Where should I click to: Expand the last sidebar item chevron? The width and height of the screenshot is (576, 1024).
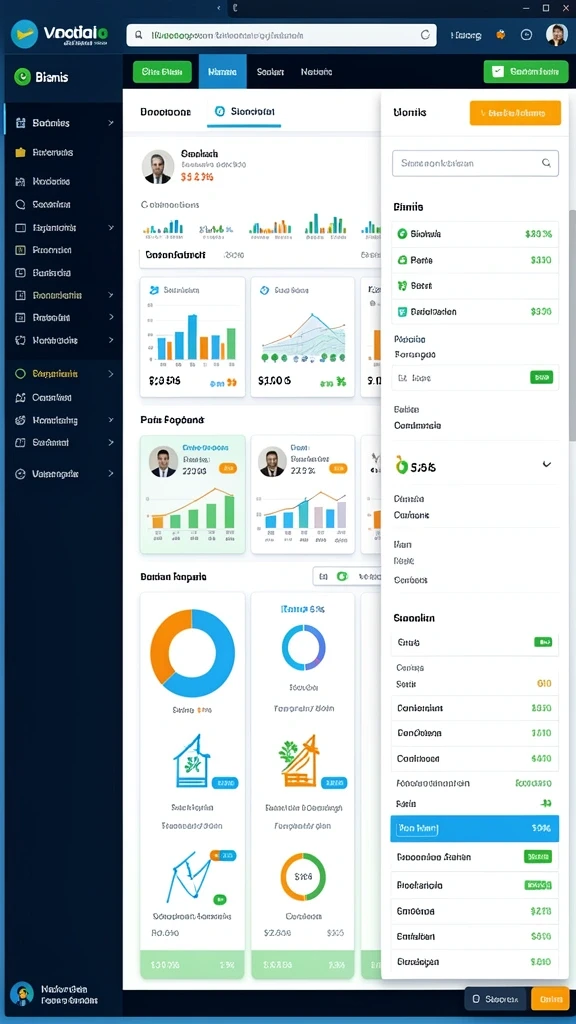[x=111, y=473]
